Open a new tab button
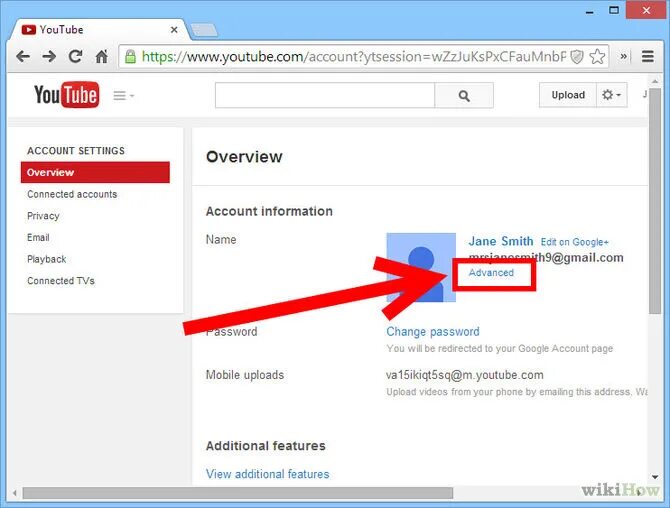This screenshot has width=670, height=508. coord(204,30)
